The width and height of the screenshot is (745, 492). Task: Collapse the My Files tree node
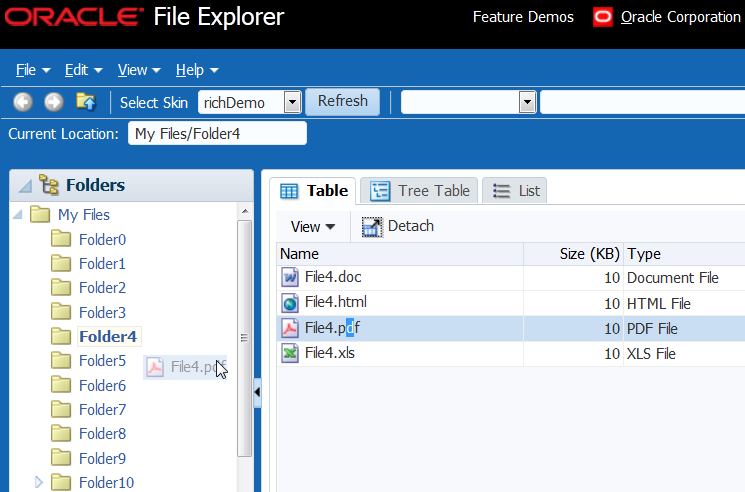pos(18,215)
